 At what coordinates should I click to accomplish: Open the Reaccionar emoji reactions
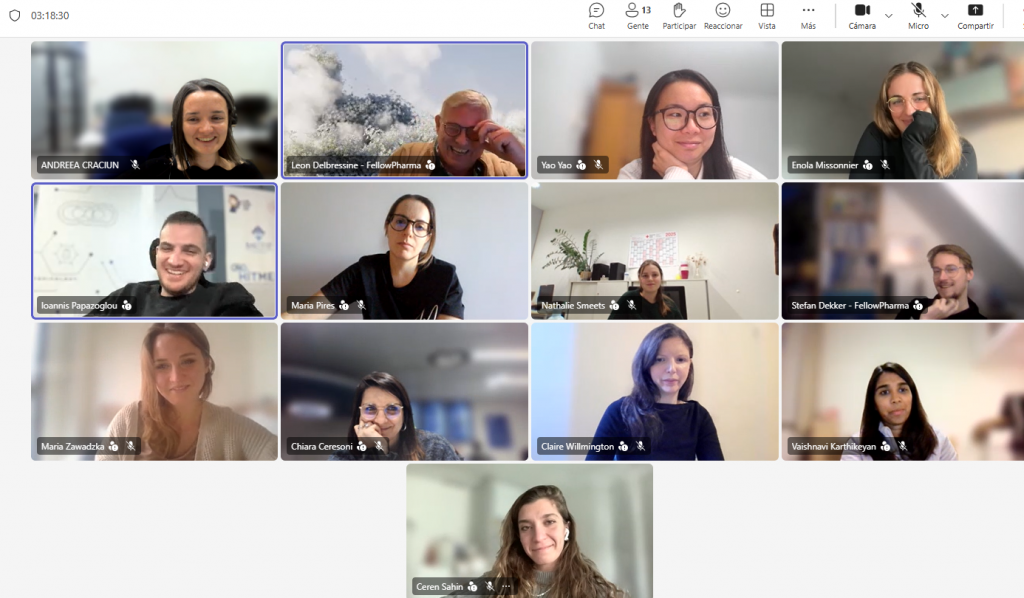tap(722, 16)
